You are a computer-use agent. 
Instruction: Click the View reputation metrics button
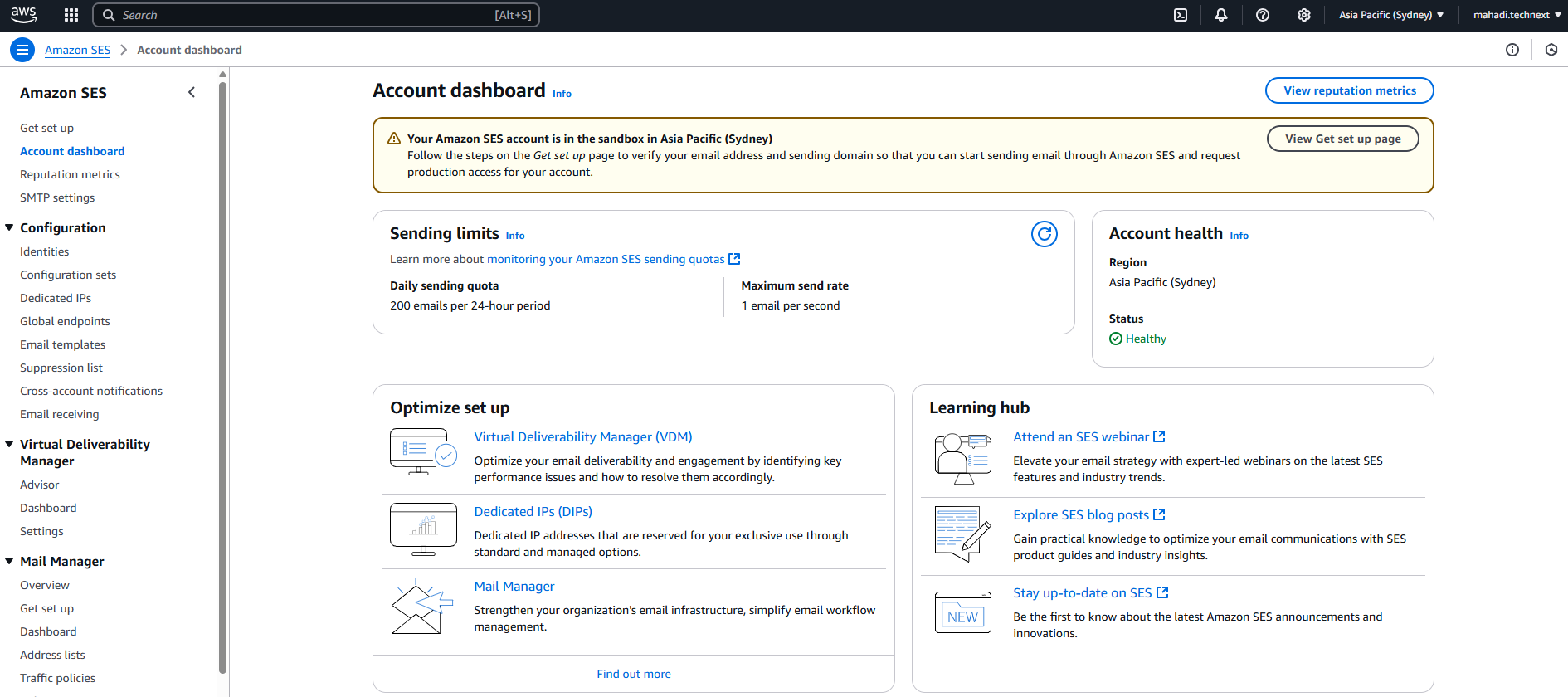tap(1349, 90)
